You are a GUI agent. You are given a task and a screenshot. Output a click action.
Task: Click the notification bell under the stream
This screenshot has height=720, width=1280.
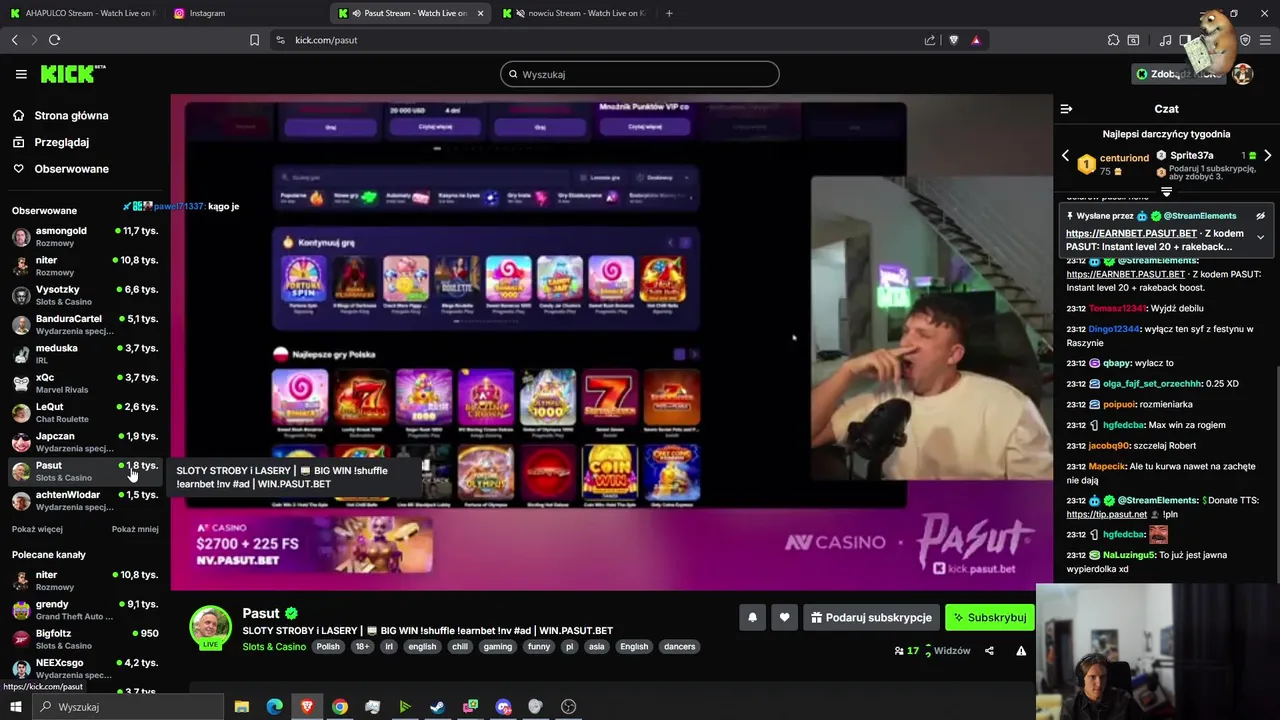[752, 618]
